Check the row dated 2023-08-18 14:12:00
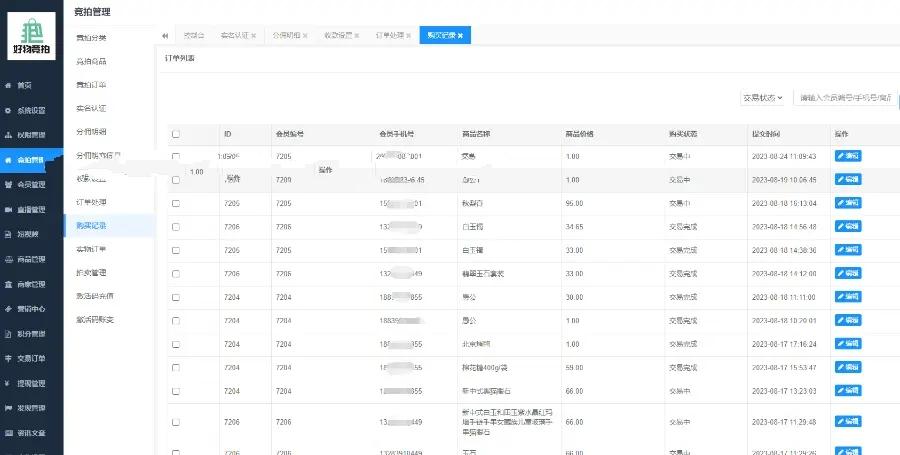Image resolution: width=900 pixels, height=455 pixels. click(176, 274)
